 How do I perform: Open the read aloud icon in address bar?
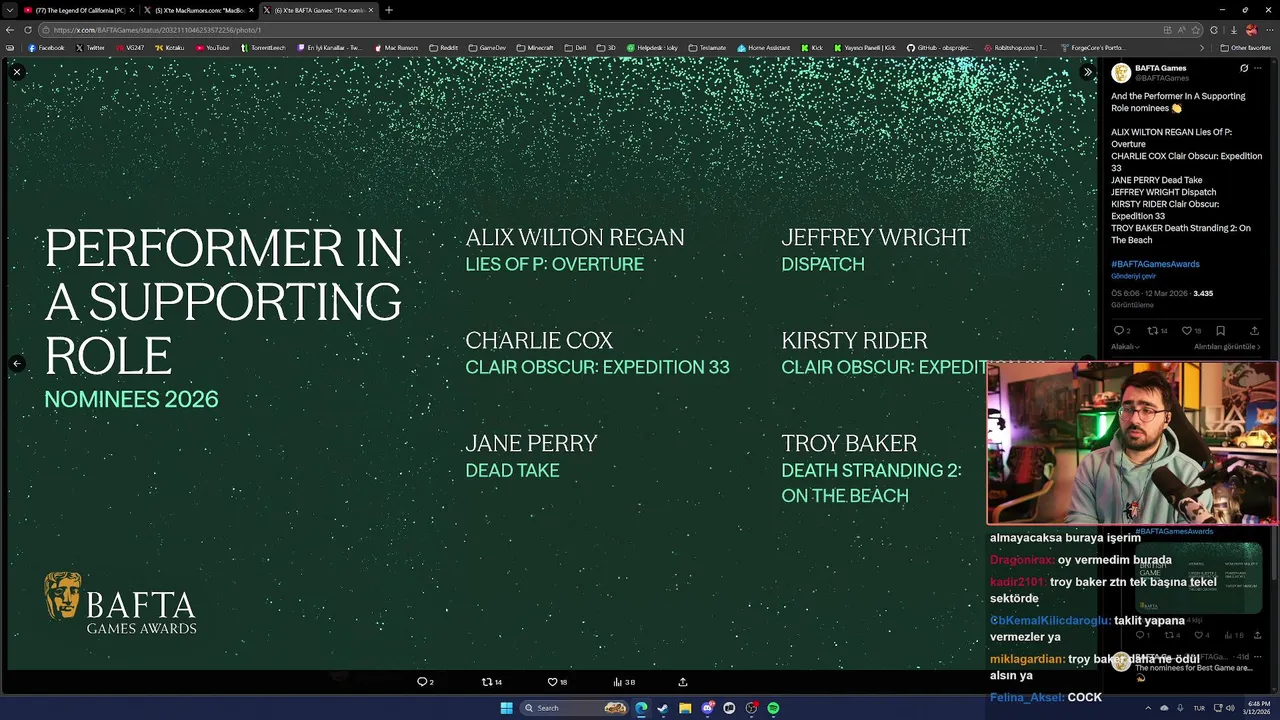point(1181,30)
